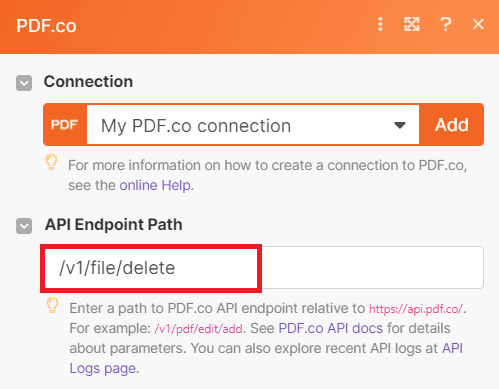Follow the online Help link
The height and width of the screenshot is (389, 499).
[155, 185]
